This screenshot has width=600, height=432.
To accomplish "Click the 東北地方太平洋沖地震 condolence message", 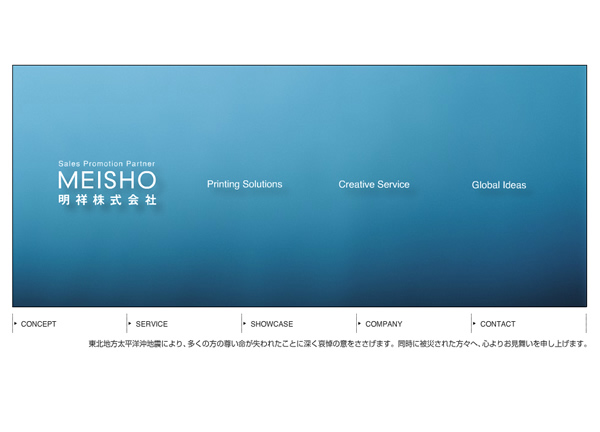I will click(338, 344).
